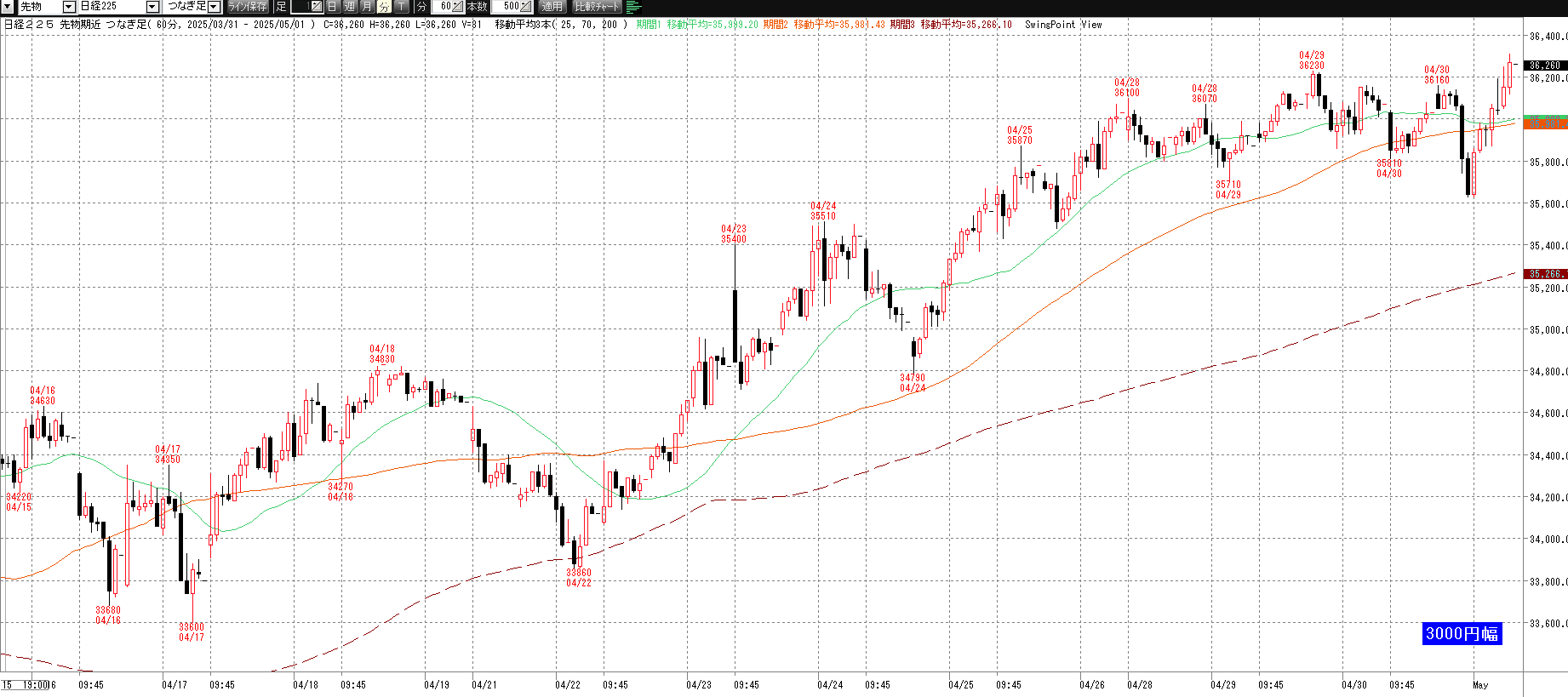Open the 先物 instrument type dropdown
Screen dimensions: 1568x697
69,7
